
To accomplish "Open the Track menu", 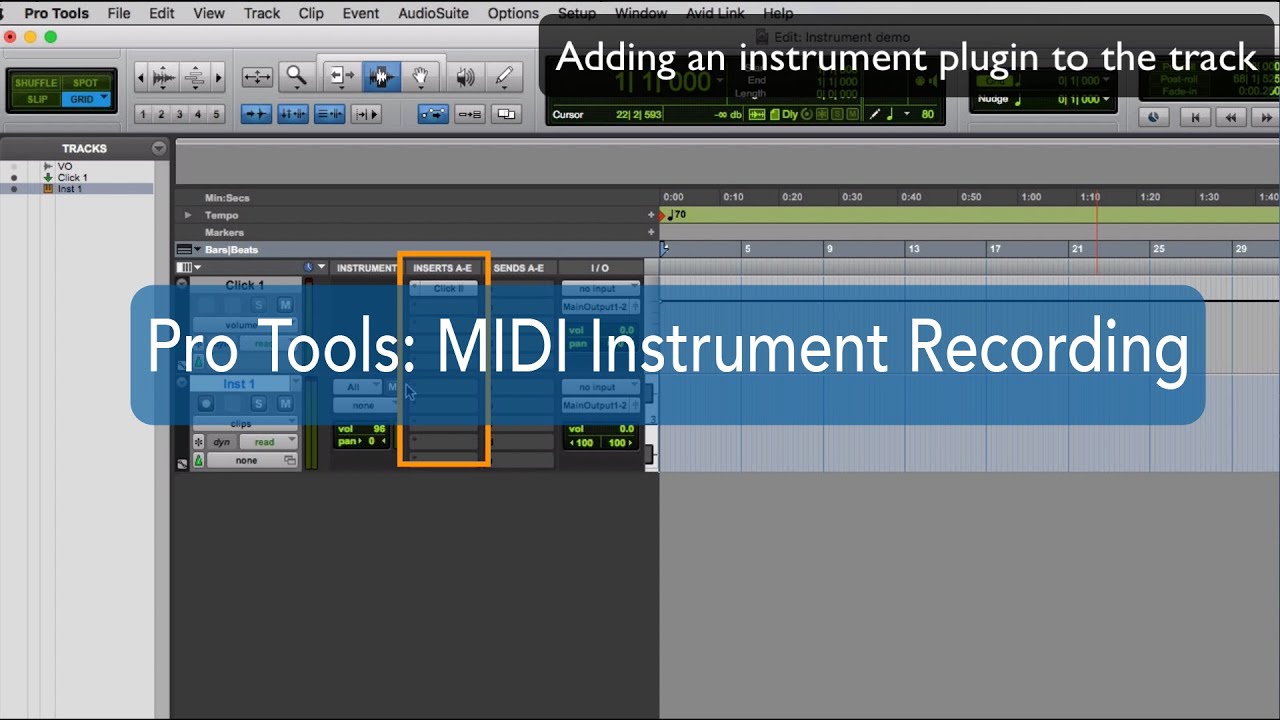I will point(262,13).
